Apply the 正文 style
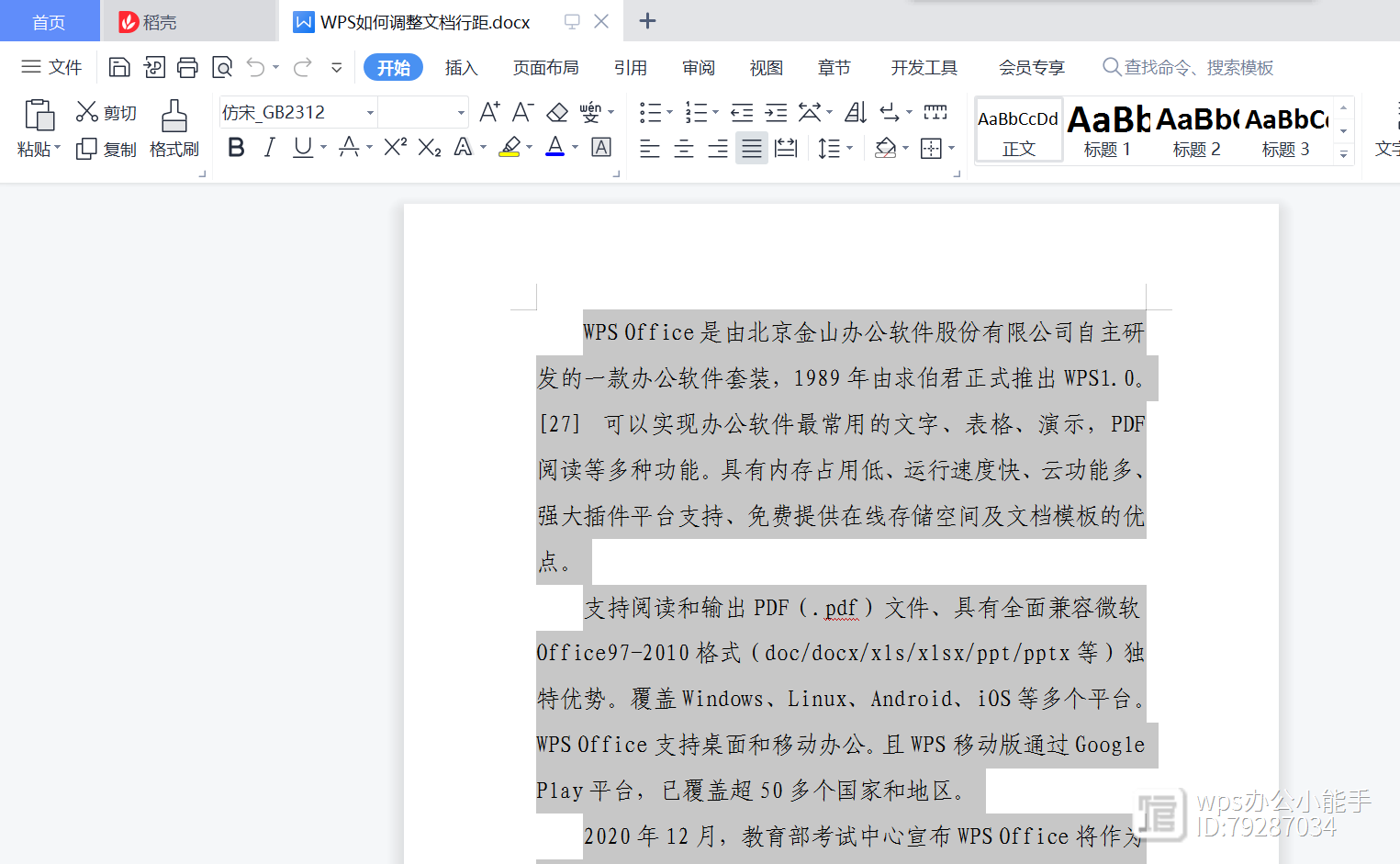Image resolution: width=1400 pixels, height=864 pixels. [x=1019, y=130]
